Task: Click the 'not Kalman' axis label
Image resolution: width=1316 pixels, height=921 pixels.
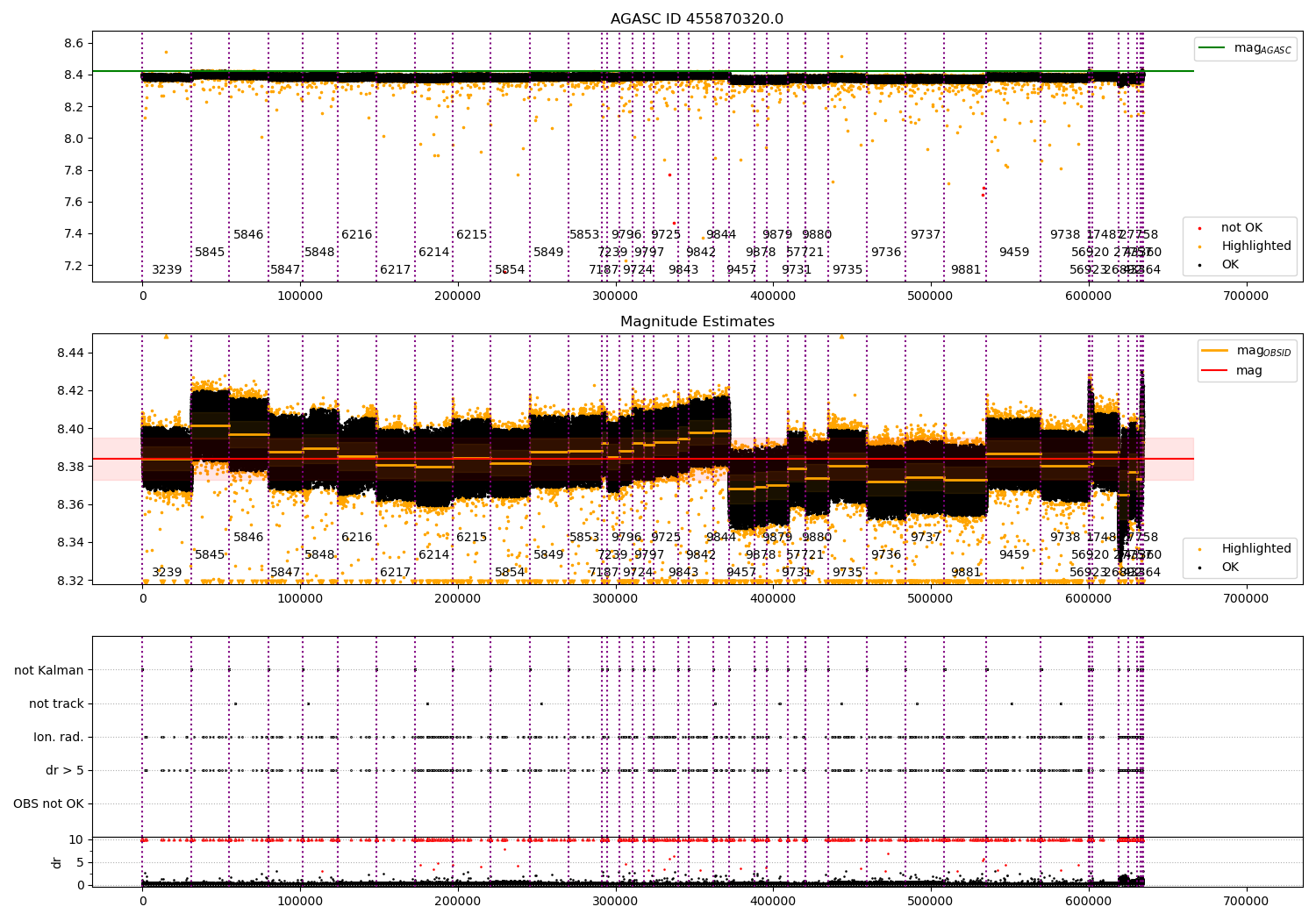Action: pyautogui.click(x=49, y=670)
